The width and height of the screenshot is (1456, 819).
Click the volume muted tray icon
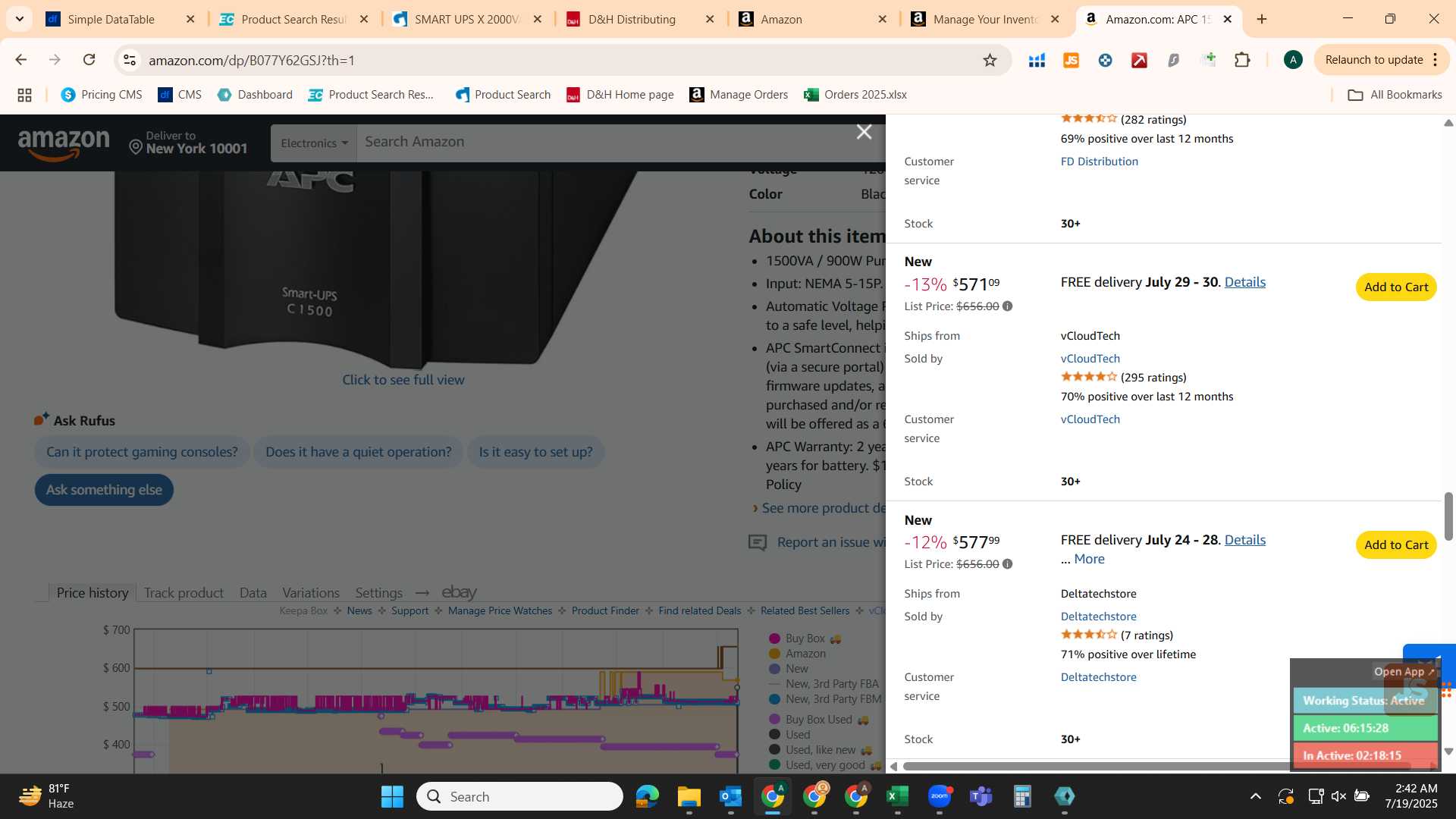click(1338, 796)
